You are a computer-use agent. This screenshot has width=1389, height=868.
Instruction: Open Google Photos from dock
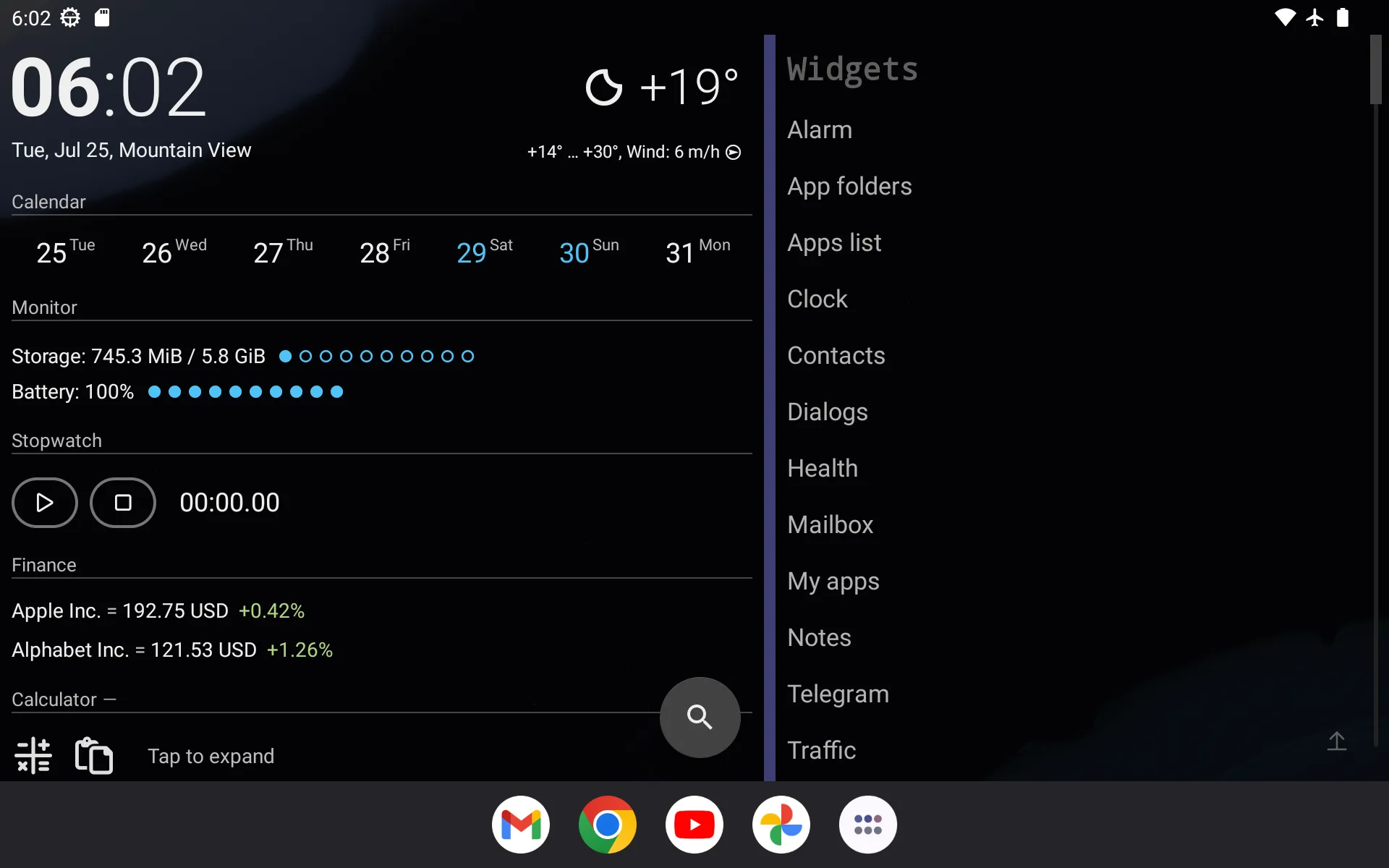click(x=781, y=824)
